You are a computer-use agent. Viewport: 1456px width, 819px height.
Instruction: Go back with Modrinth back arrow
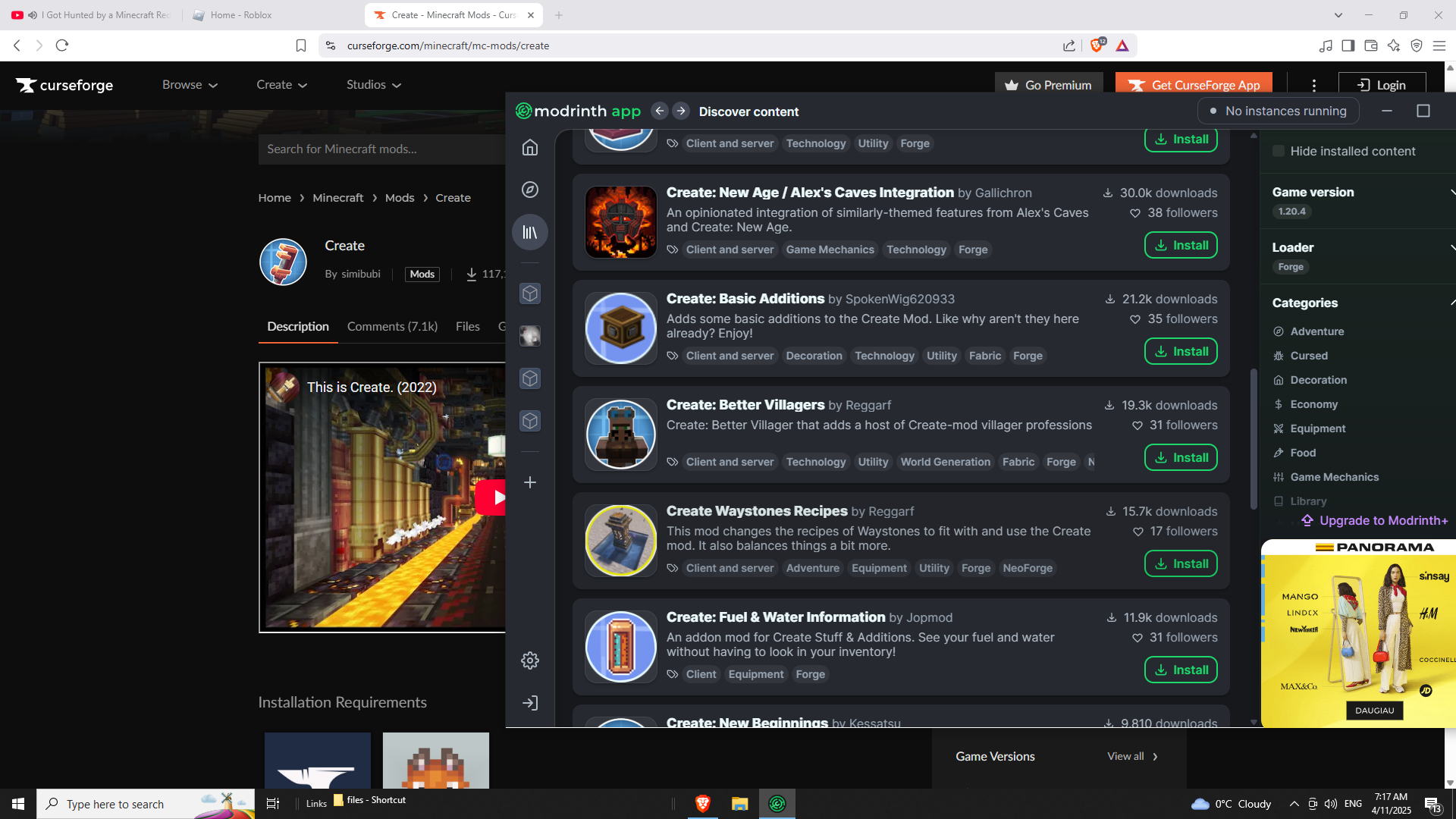coord(660,111)
